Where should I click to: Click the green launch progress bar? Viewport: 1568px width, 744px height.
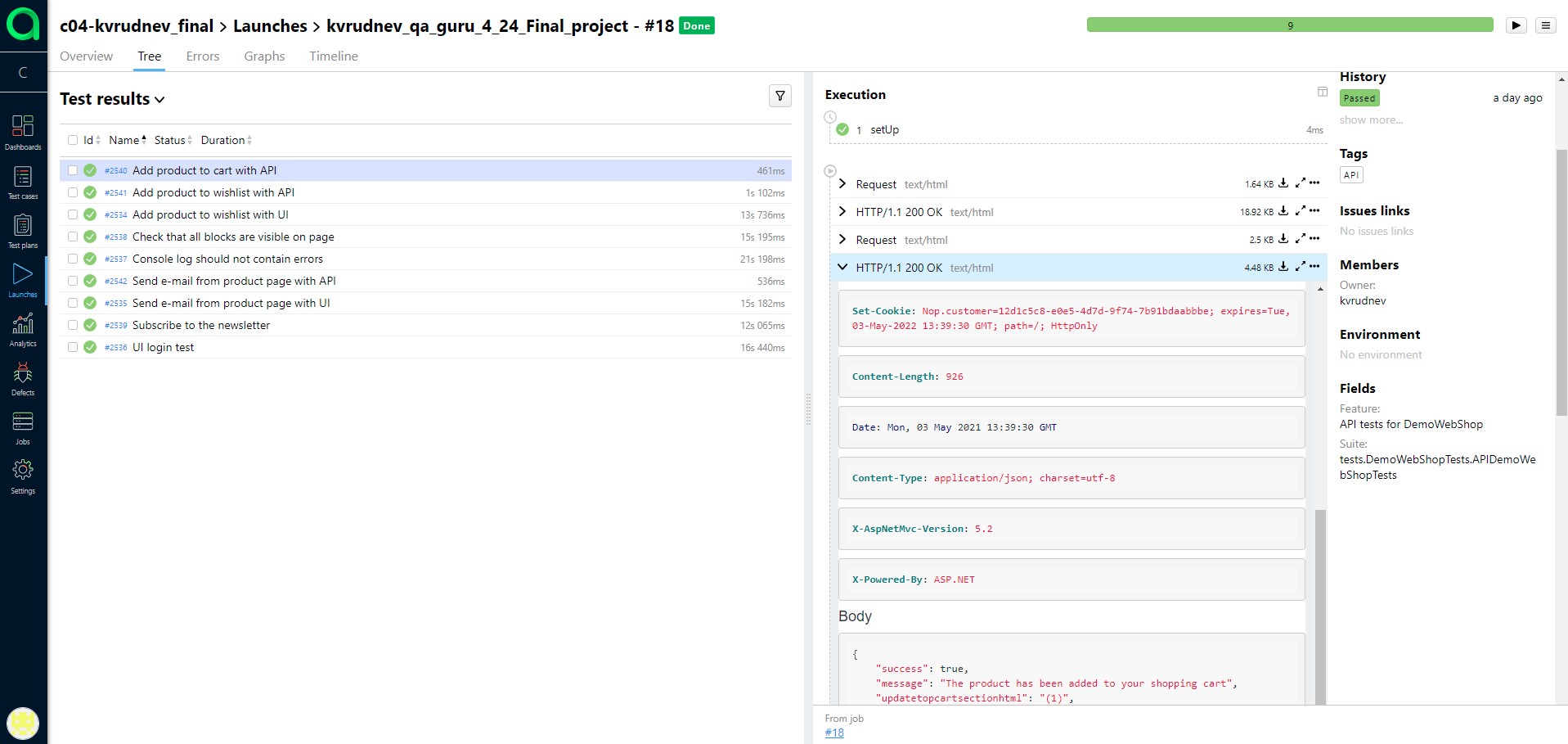(x=1290, y=25)
